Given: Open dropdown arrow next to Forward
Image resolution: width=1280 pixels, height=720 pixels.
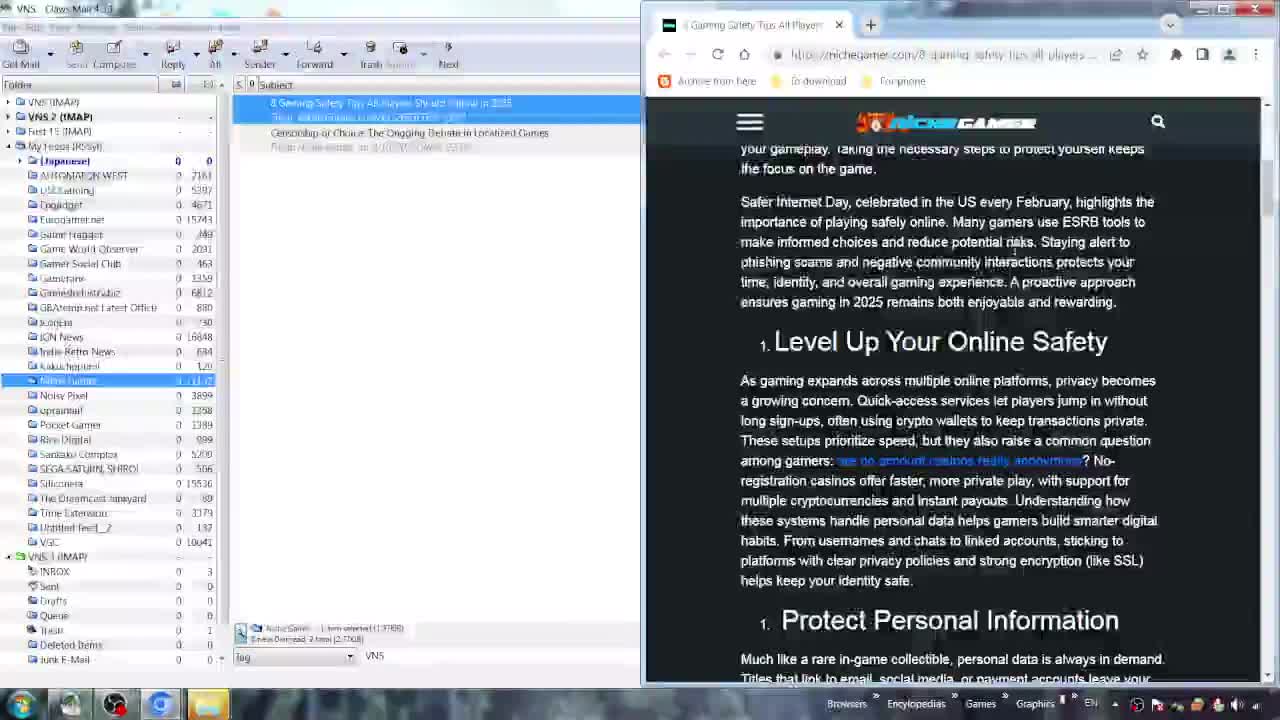Looking at the screenshot, I should [x=343, y=54].
